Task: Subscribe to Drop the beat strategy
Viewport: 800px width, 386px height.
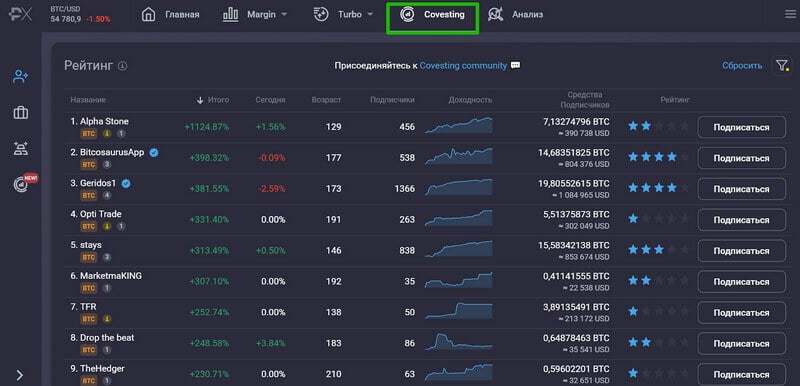Action: (x=741, y=344)
